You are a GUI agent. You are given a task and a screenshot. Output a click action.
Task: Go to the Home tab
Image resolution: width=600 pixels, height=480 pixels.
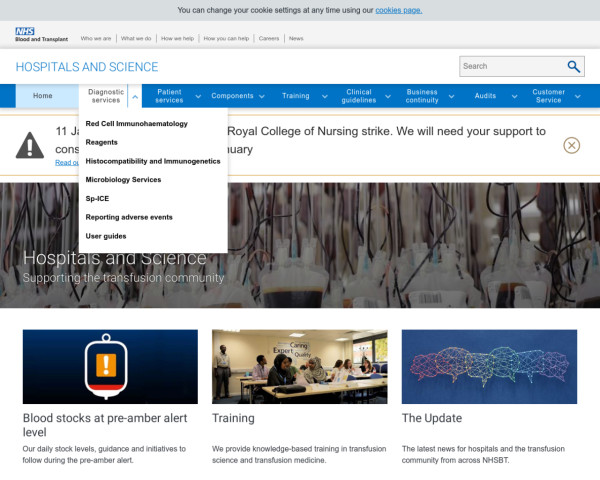pyautogui.click(x=43, y=96)
